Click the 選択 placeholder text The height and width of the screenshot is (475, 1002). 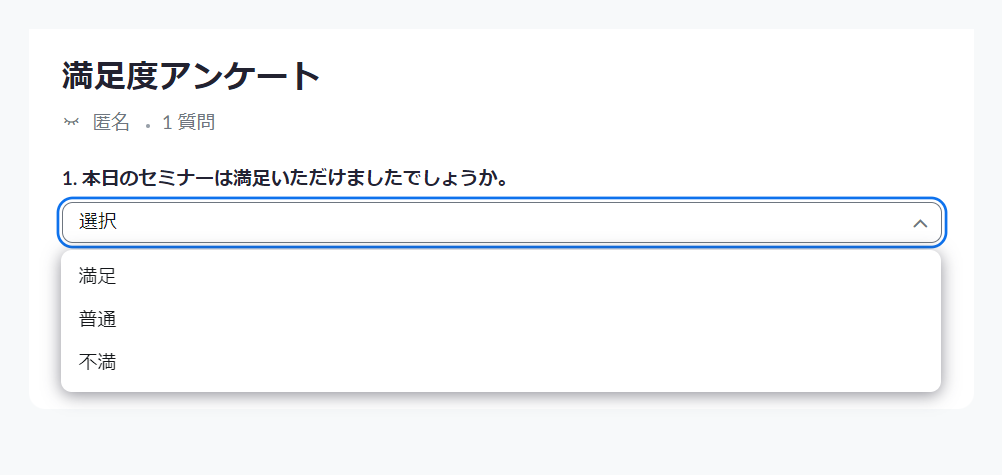tap(98, 222)
